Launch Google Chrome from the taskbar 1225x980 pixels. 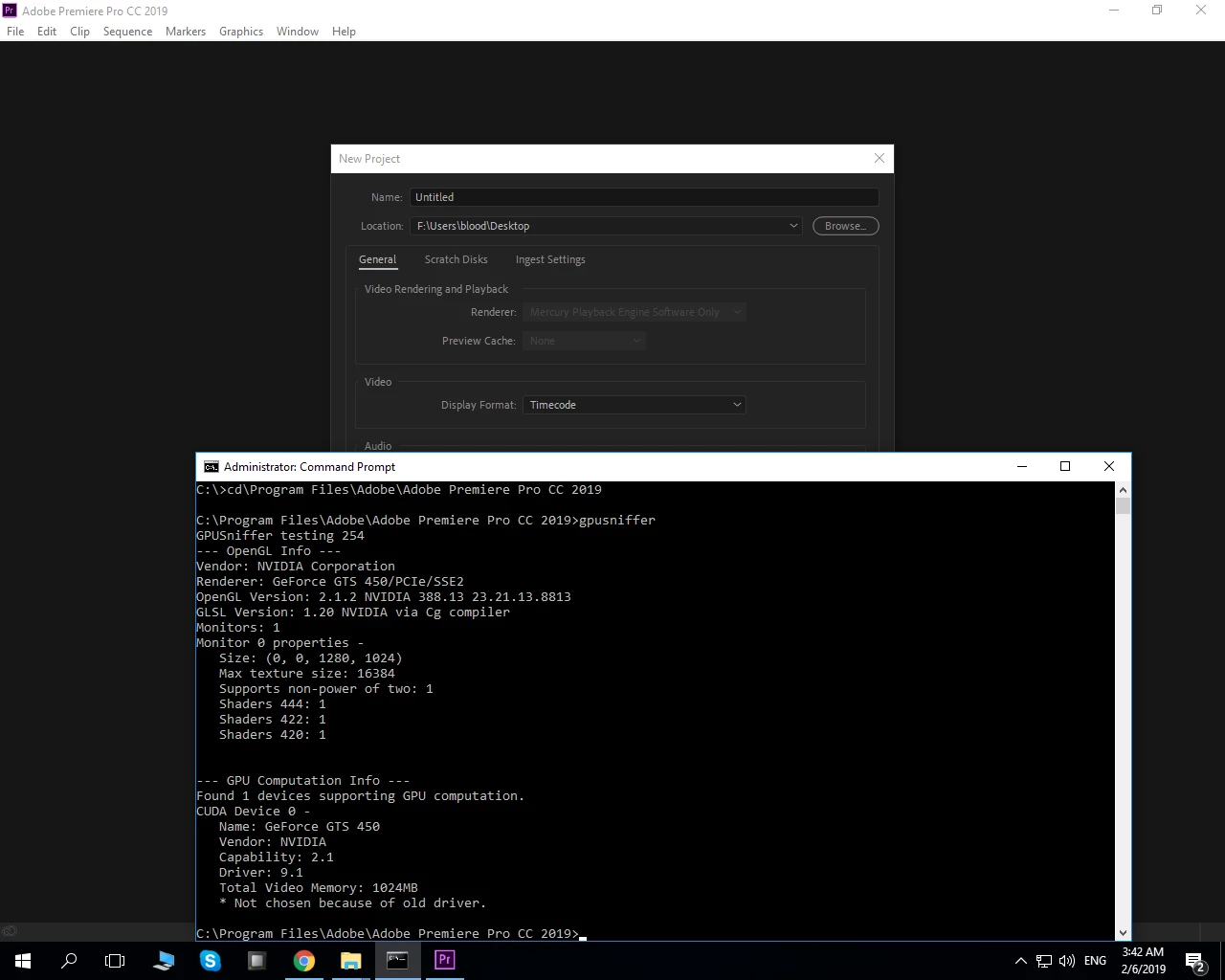coord(304,960)
